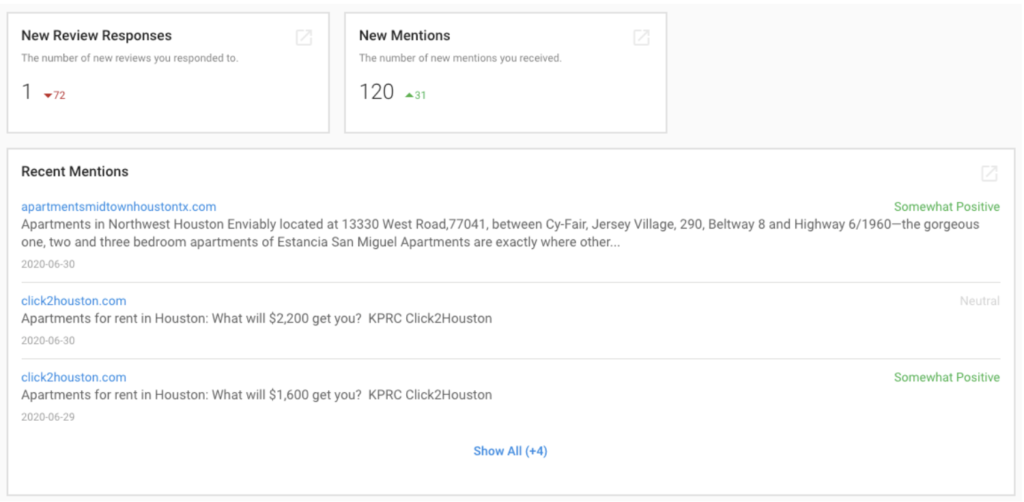Open the apartmentsmidtownhoustontx.com link
This screenshot has width=1024, height=502.
tap(118, 207)
